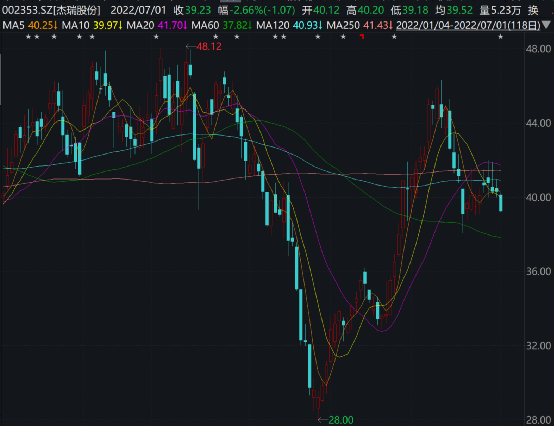Open the date range dropdown triangle

[x=546, y=25]
